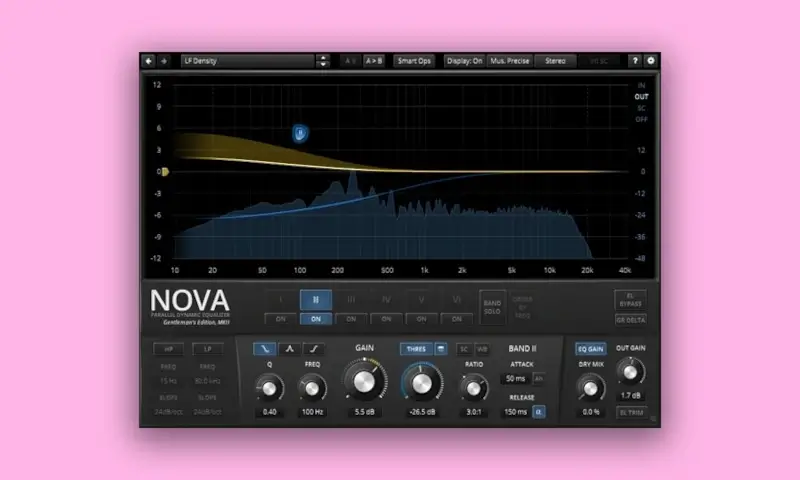Click the RATIO knob

click(x=474, y=389)
